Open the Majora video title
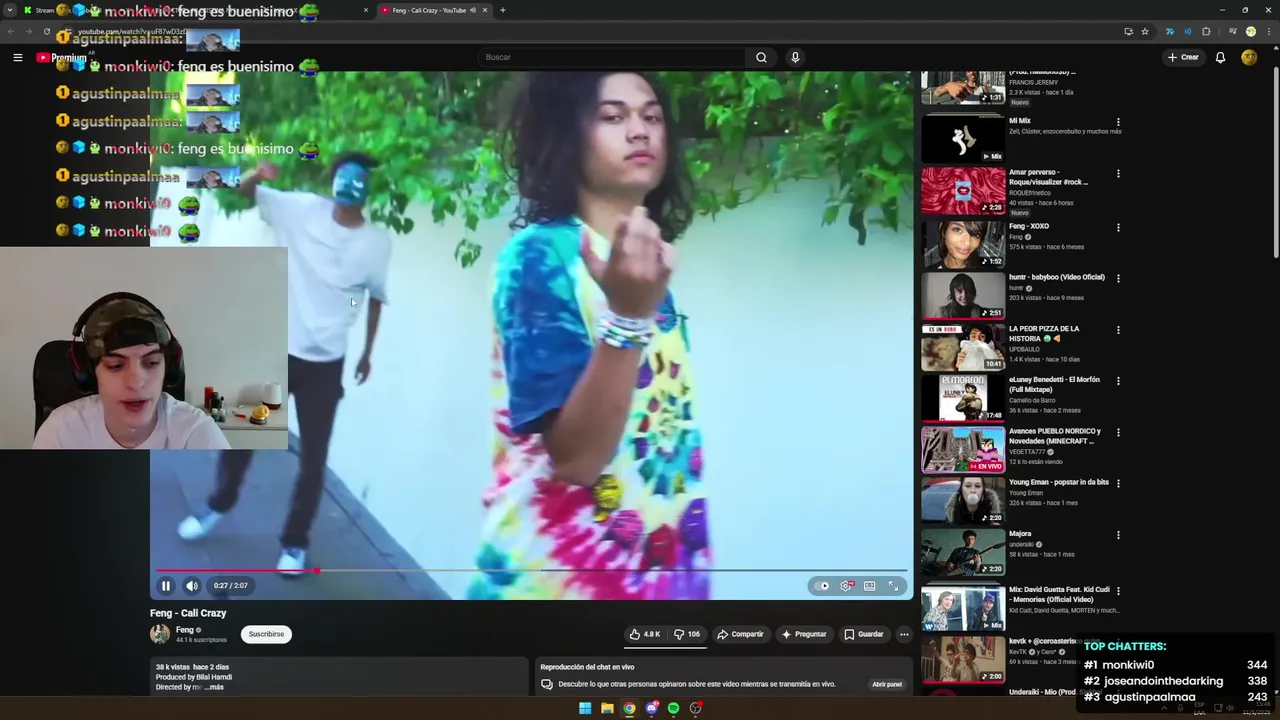1280x720 pixels. pyautogui.click(x=1020, y=533)
